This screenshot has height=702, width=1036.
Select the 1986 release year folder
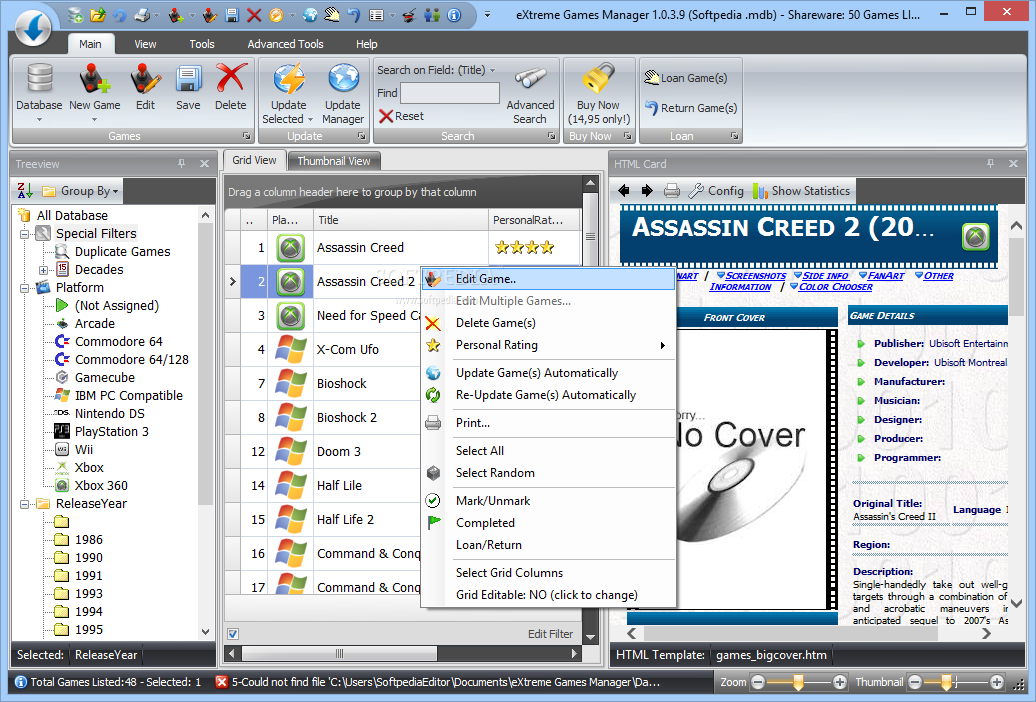(x=89, y=540)
